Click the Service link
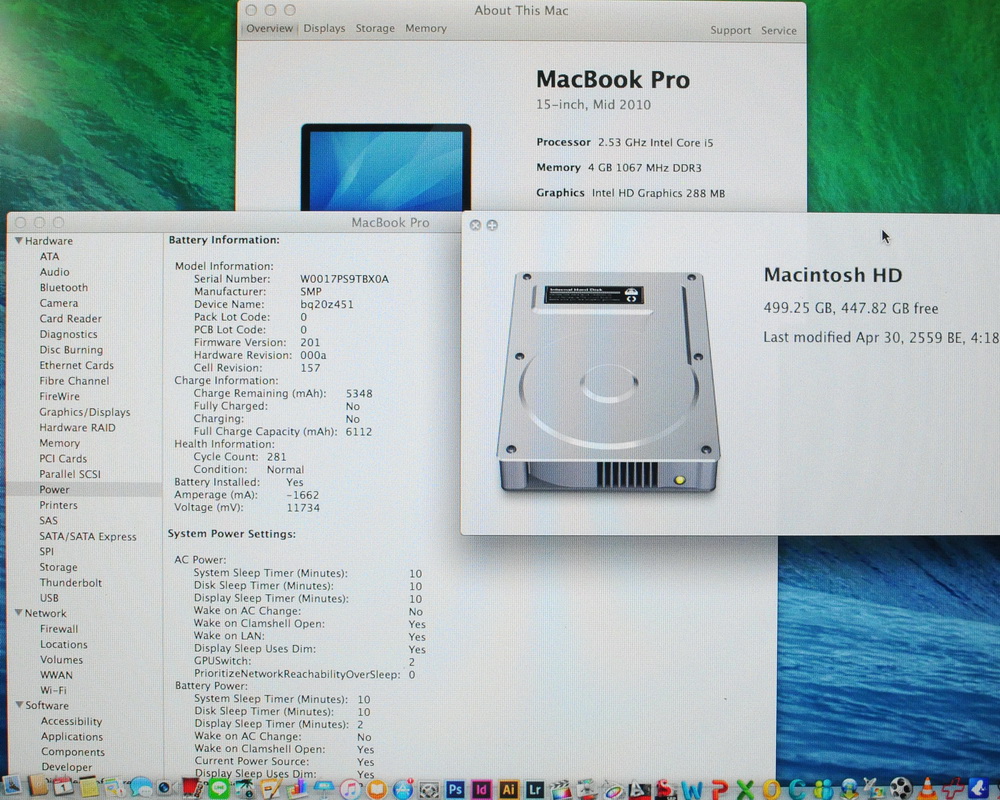The width and height of the screenshot is (1000, 800). (x=779, y=31)
